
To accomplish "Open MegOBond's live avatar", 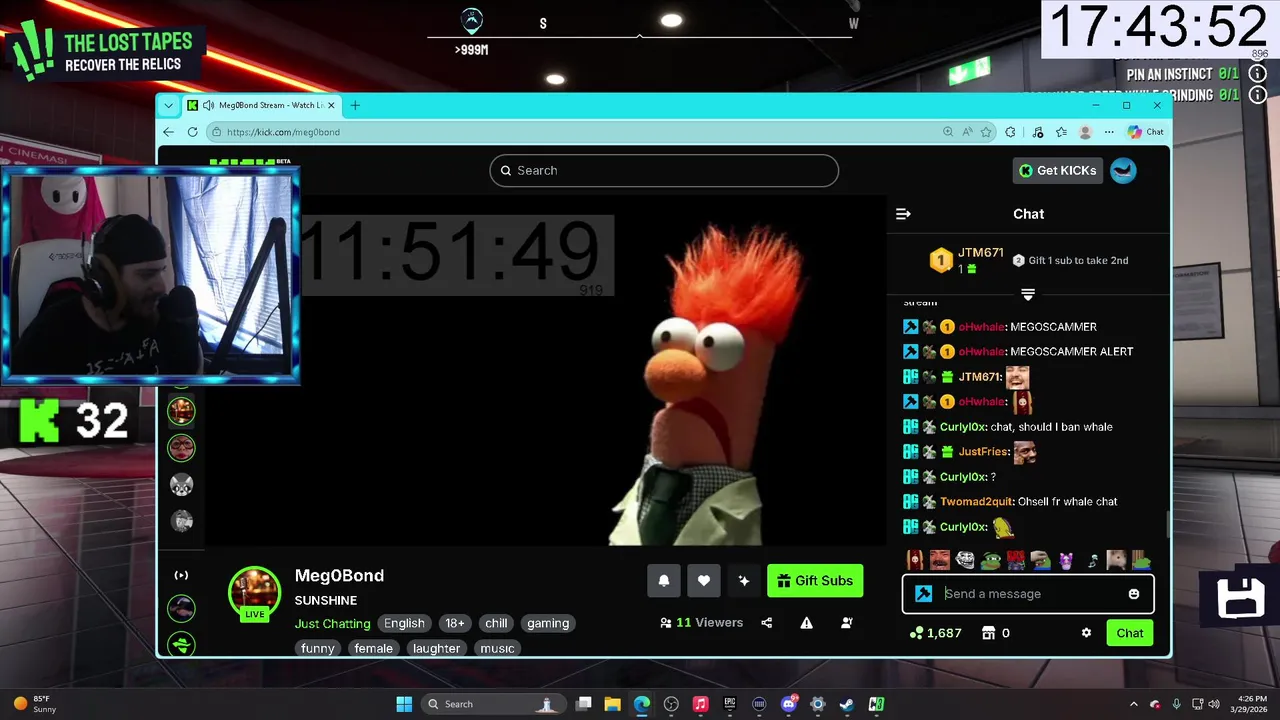I will click(254, 593).
